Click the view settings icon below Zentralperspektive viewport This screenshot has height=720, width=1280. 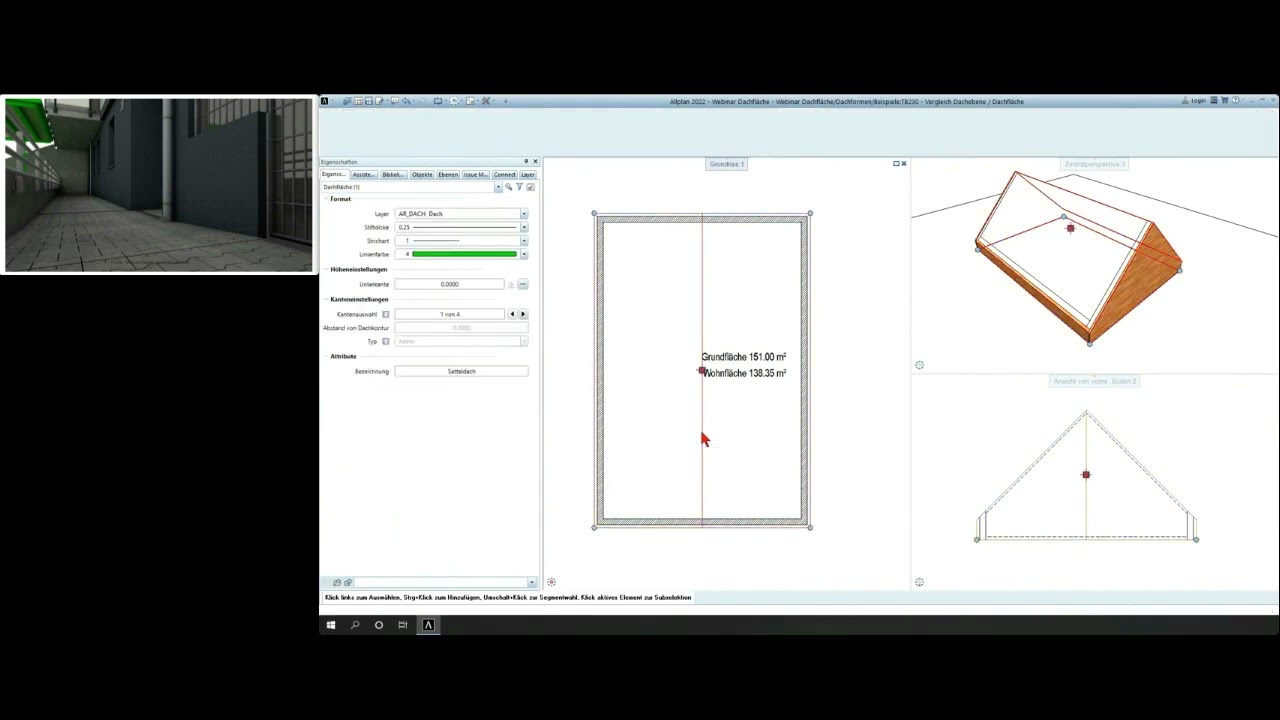click(x=920, y=365)
